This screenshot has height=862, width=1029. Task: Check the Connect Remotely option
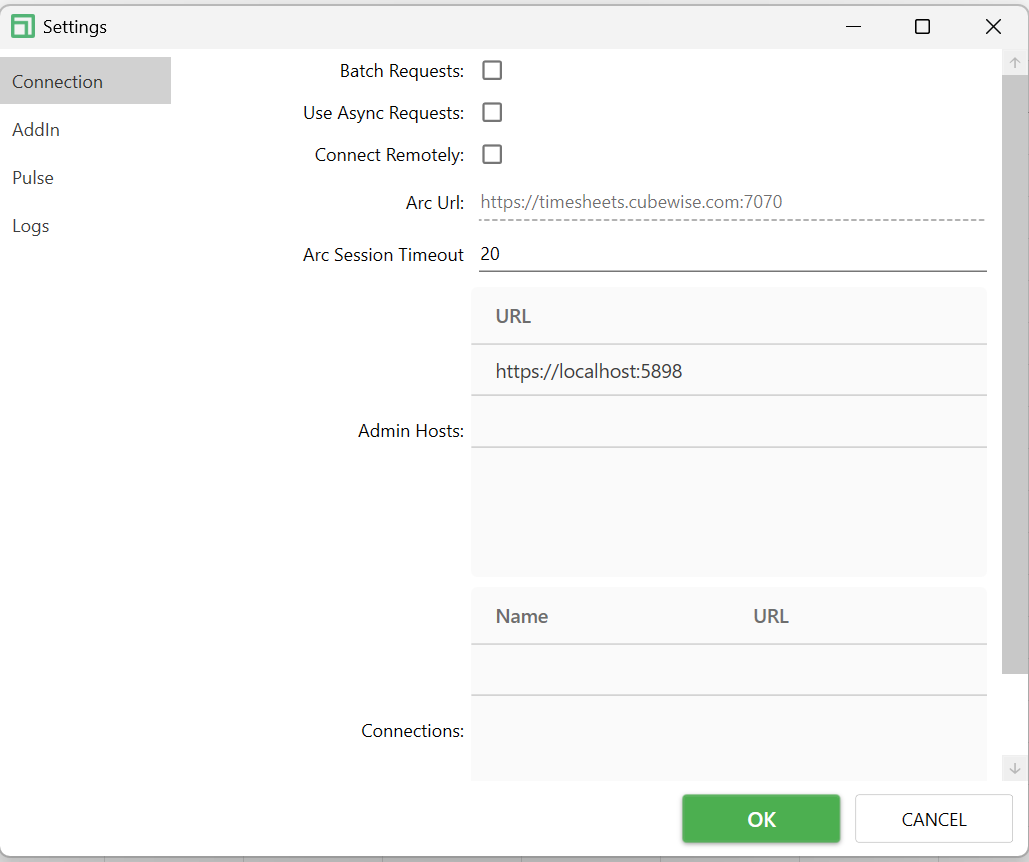[492, 154]
